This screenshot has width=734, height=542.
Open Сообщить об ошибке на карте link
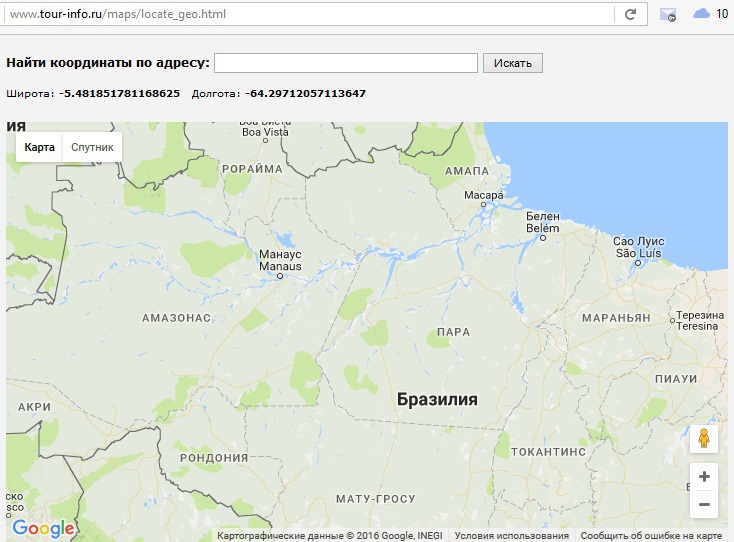click(651, 535)
